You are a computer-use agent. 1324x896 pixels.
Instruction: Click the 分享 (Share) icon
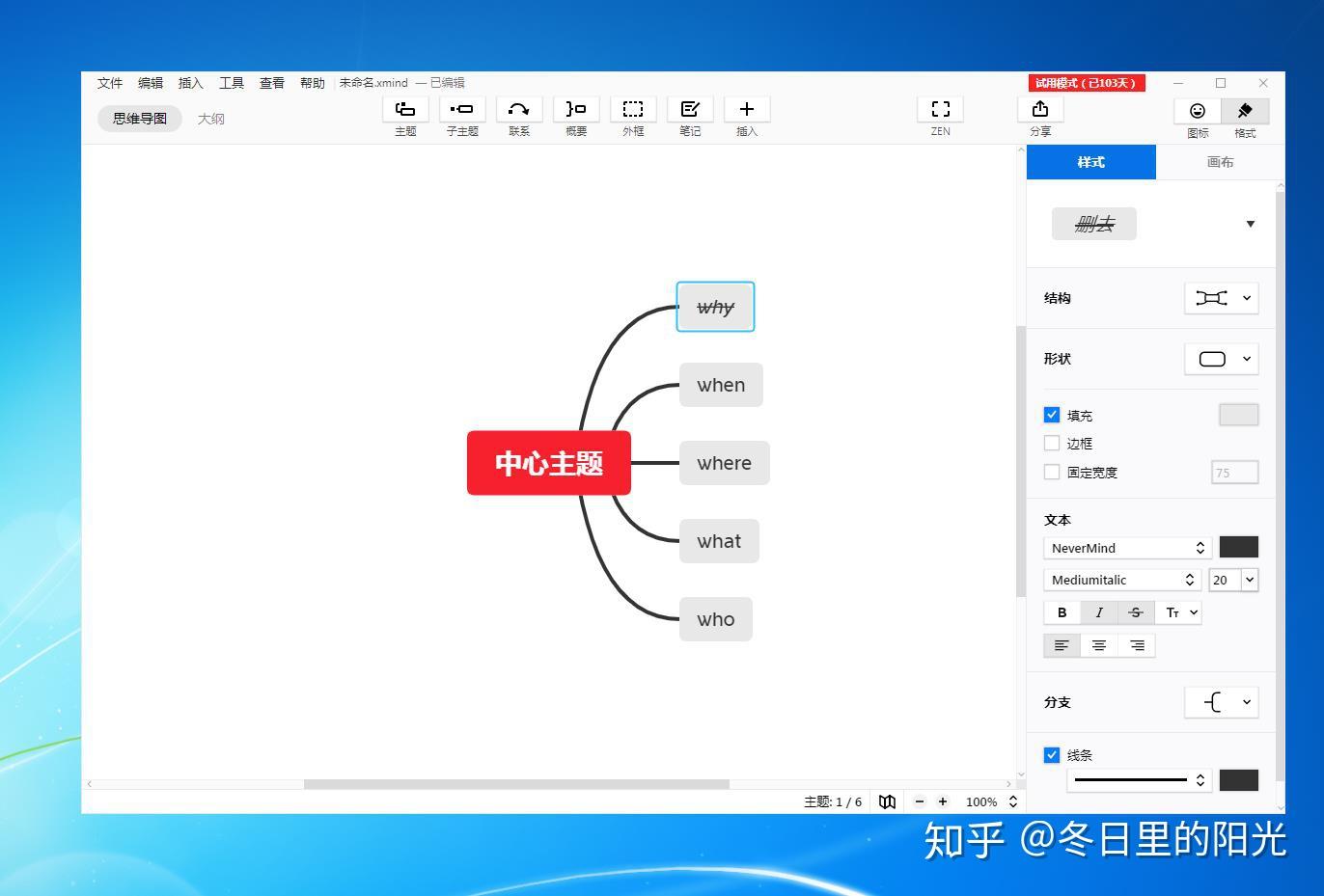(1040, 109)
